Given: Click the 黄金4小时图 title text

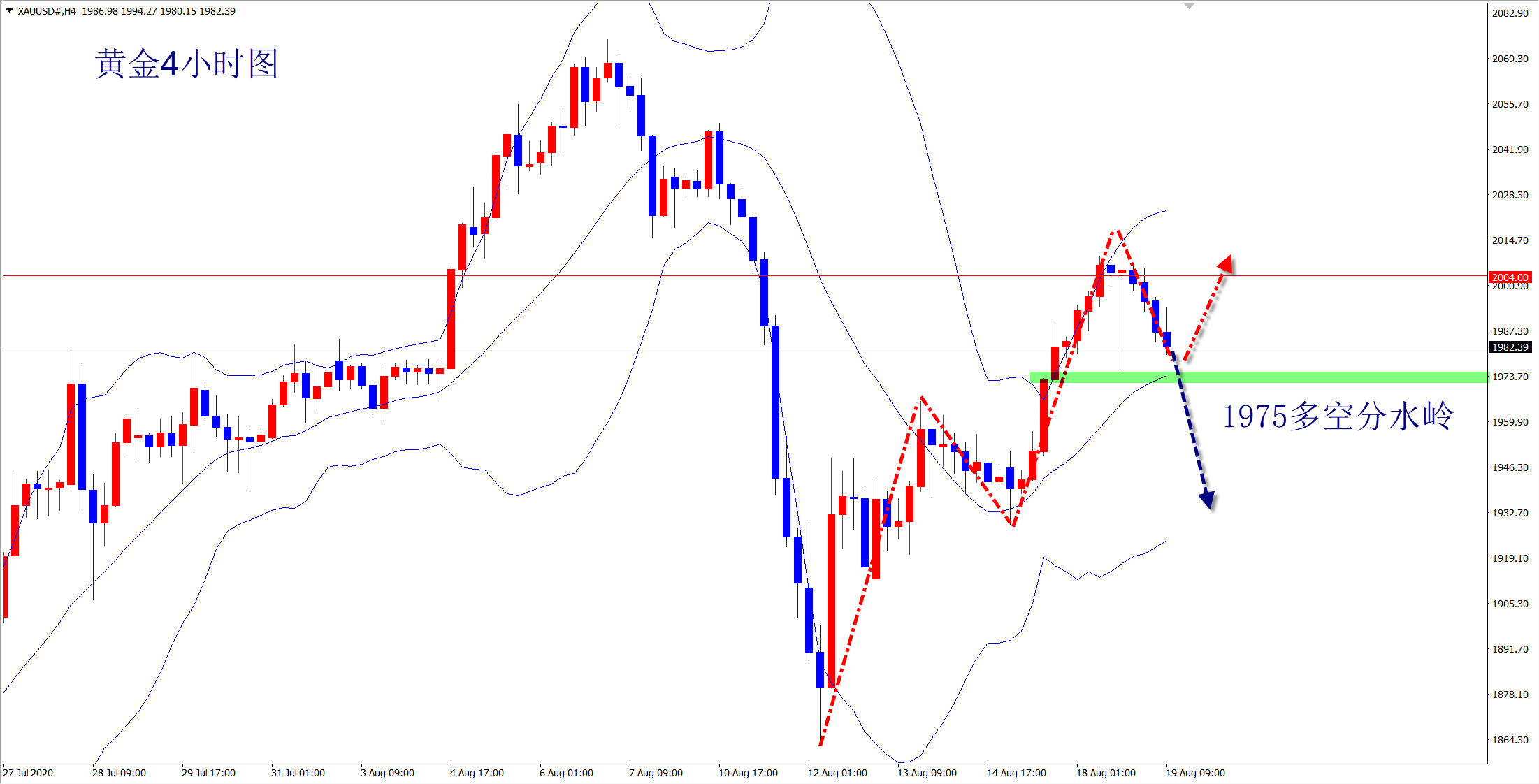Looking at the screenshot, I should (187, 64).
